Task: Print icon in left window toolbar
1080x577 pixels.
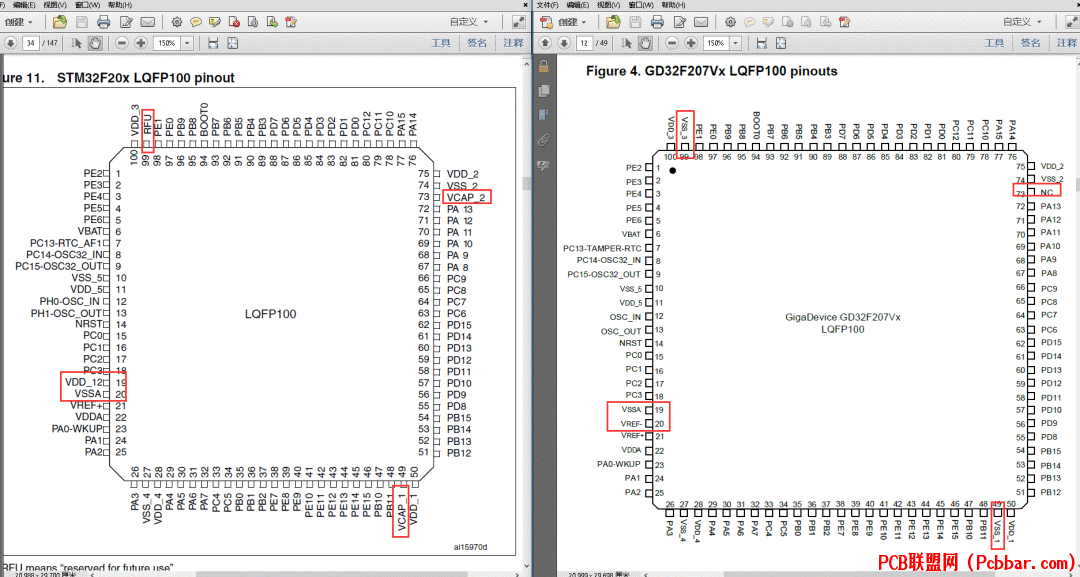Action: pyautogui.click(x=103, y=22)
